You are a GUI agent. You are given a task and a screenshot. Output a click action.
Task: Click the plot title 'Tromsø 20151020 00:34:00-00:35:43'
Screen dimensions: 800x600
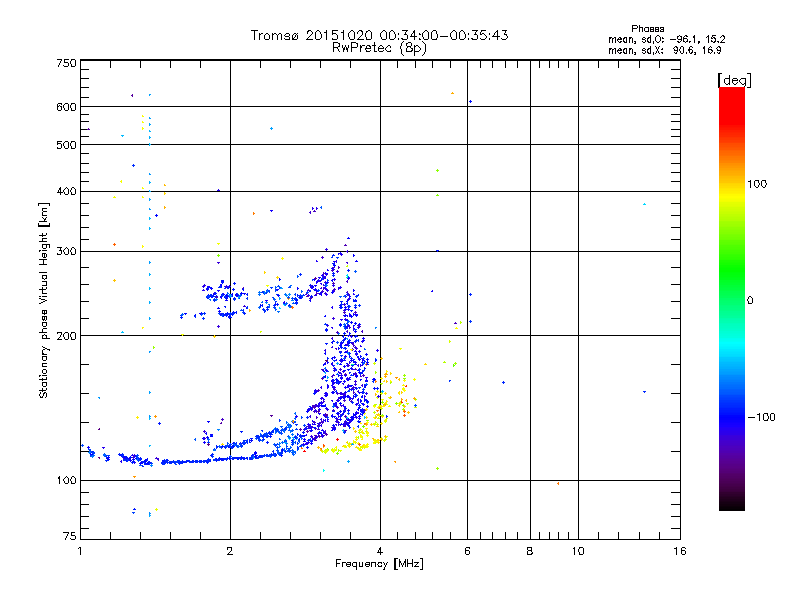click(379, 35)
